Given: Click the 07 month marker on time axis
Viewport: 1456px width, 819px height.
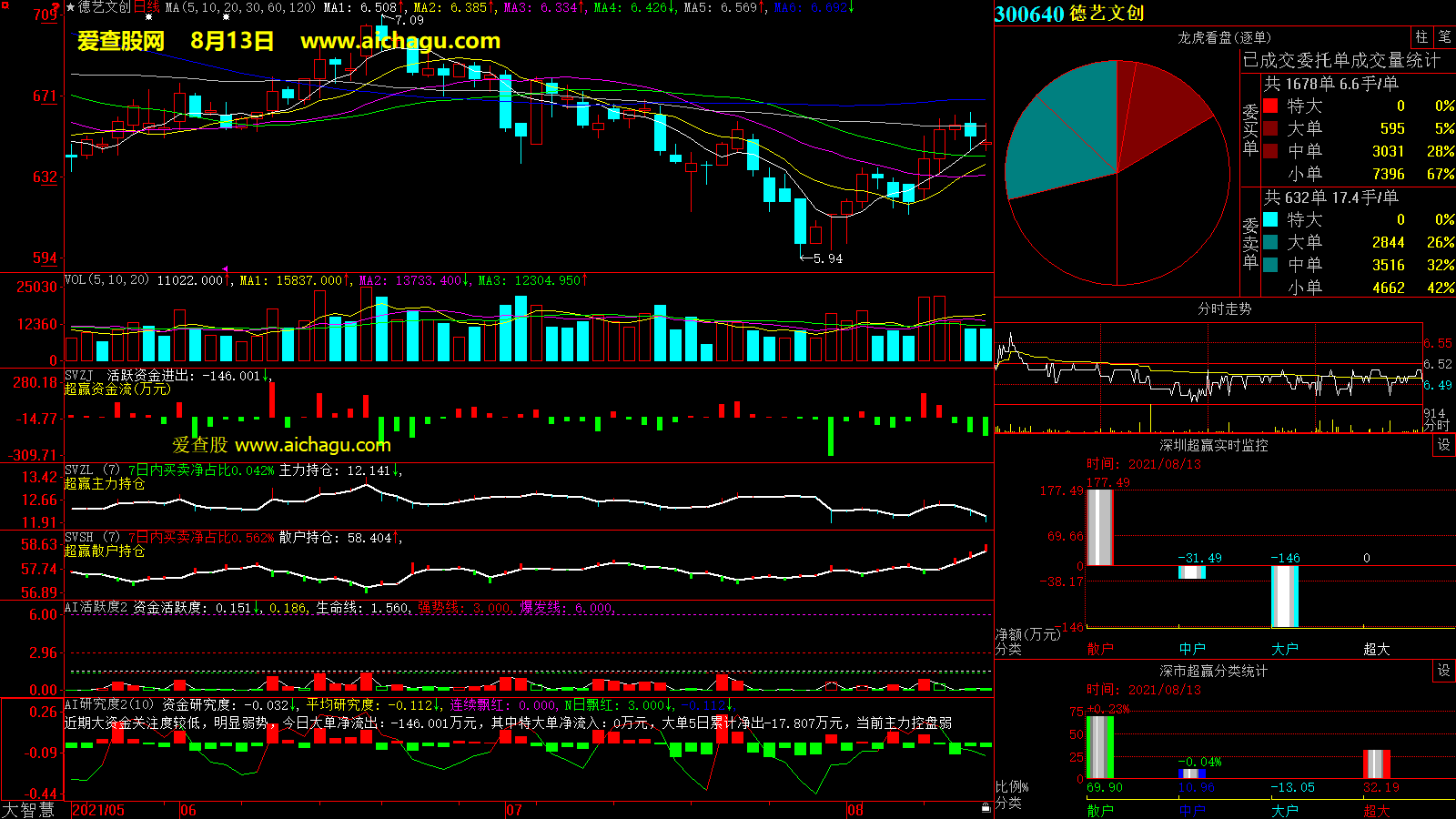Looking at the screenshot, I should point(514,810).
